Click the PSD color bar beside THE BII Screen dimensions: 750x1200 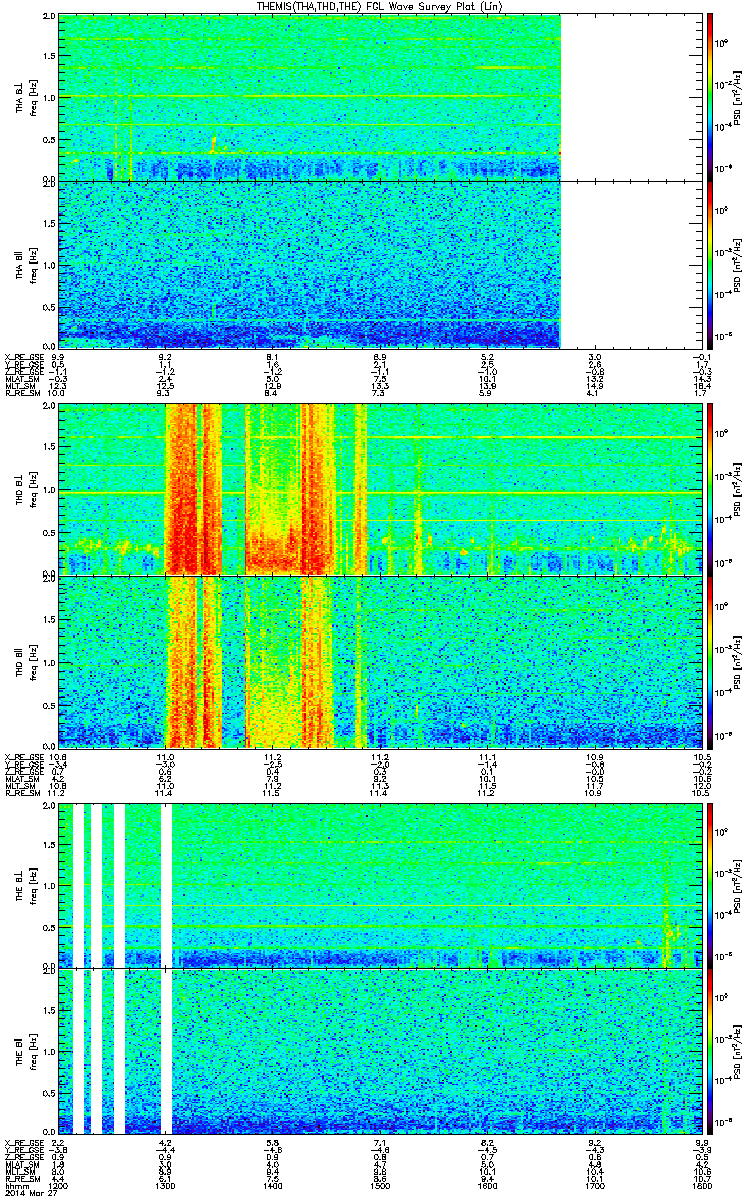(710, 1052)
